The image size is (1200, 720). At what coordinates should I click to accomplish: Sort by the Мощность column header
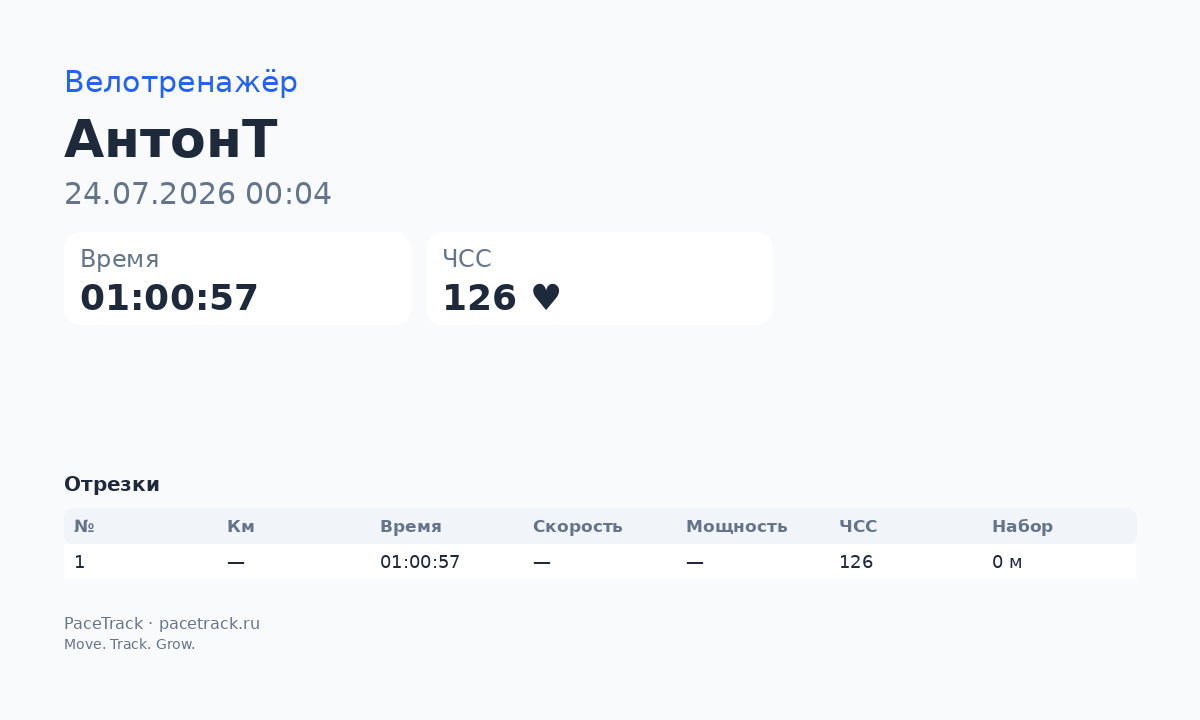point(737,526)
